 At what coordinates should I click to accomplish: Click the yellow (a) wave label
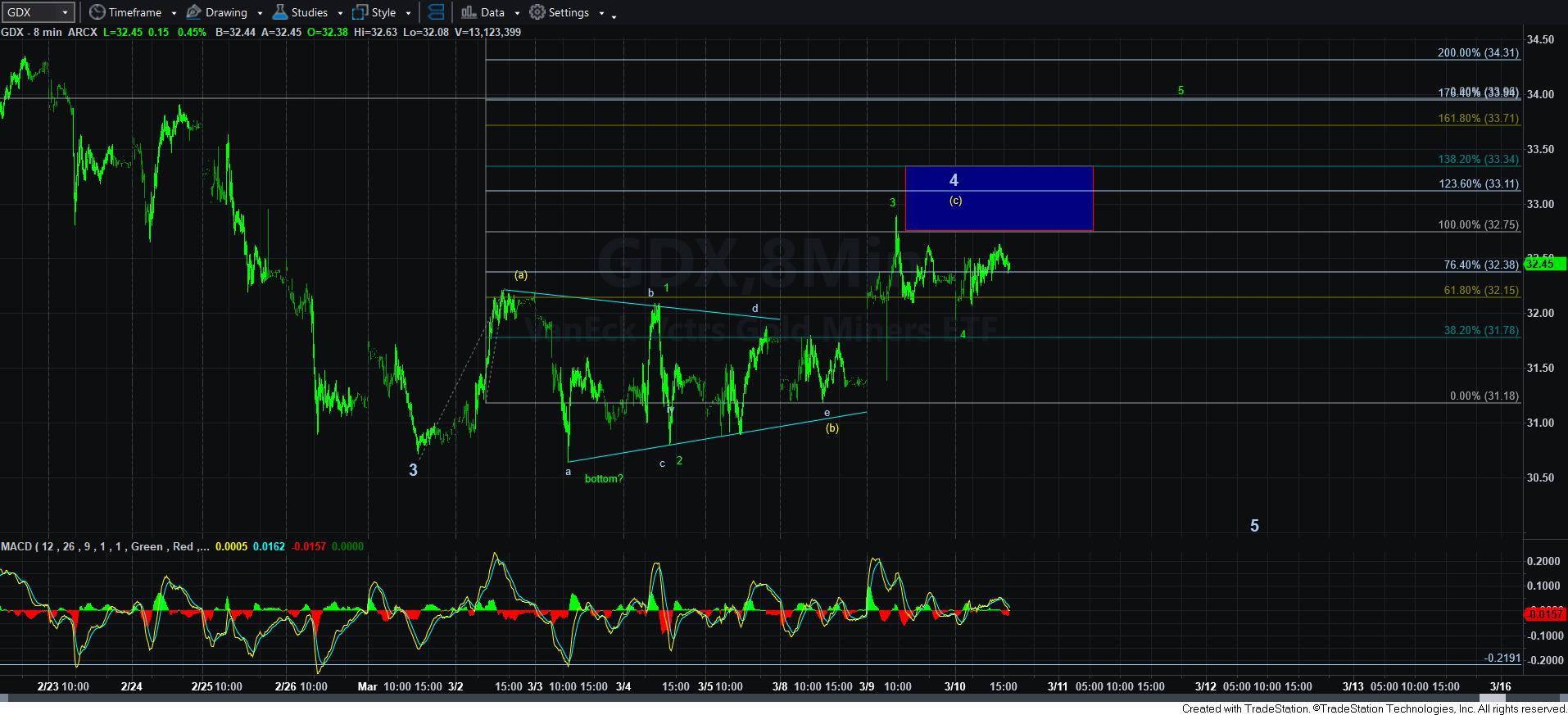(x=521, y=275)
